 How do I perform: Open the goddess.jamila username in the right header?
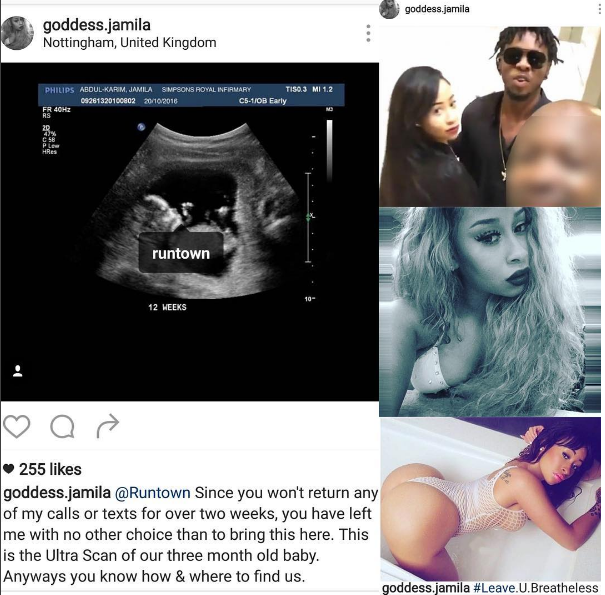(437, 9)
